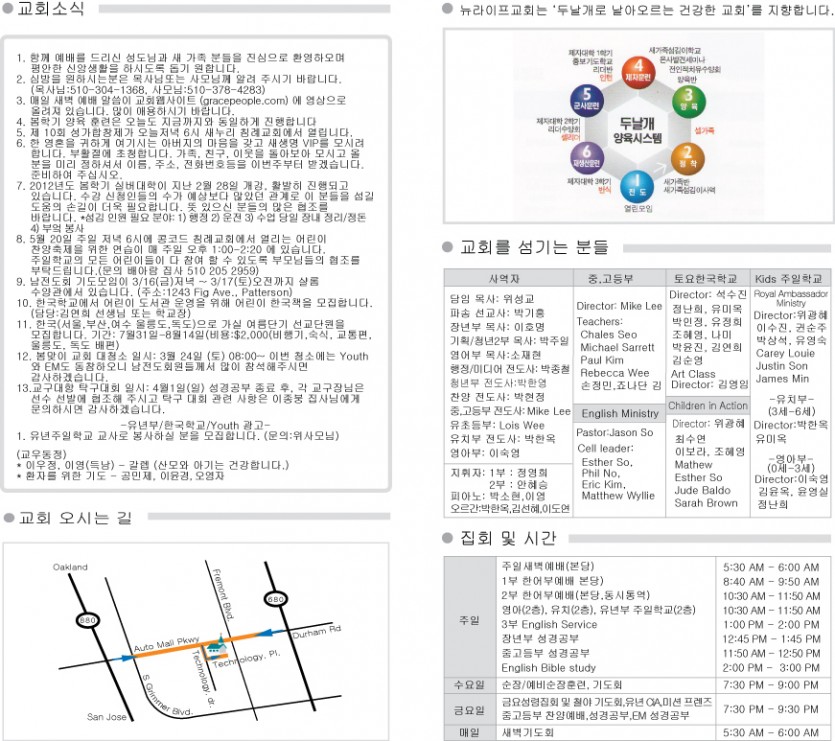Click the navy circle numbered 5 군사훈련
This screenshot has width=835, height=741.
[x=586, y=100]
